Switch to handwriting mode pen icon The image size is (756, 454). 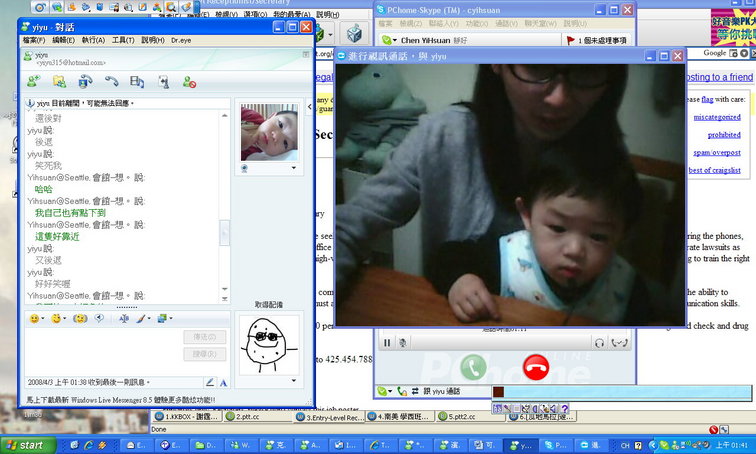[210, 382]
